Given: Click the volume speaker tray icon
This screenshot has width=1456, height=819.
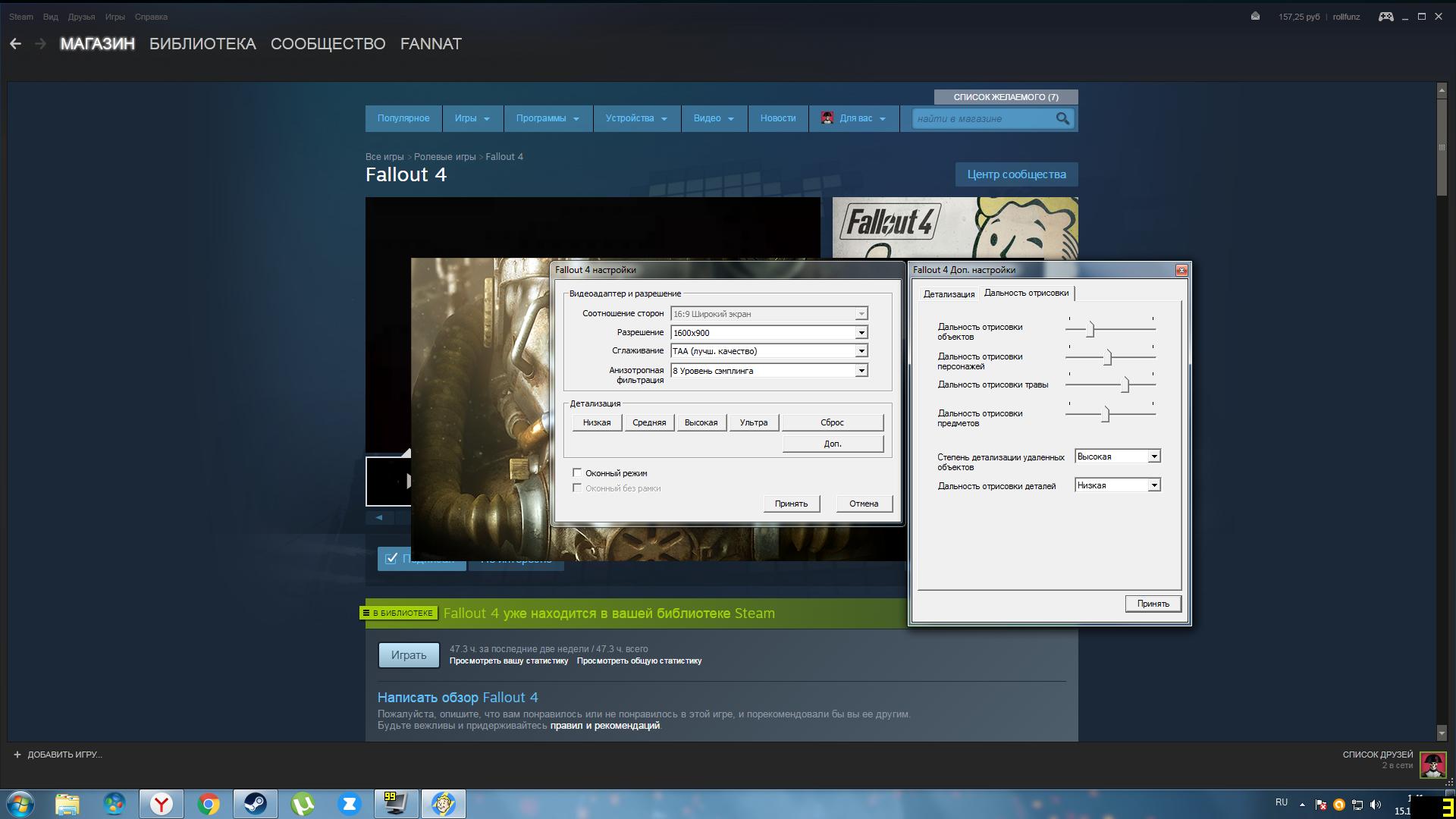Looking at the screenshot, I should [x=1376, y=805].
